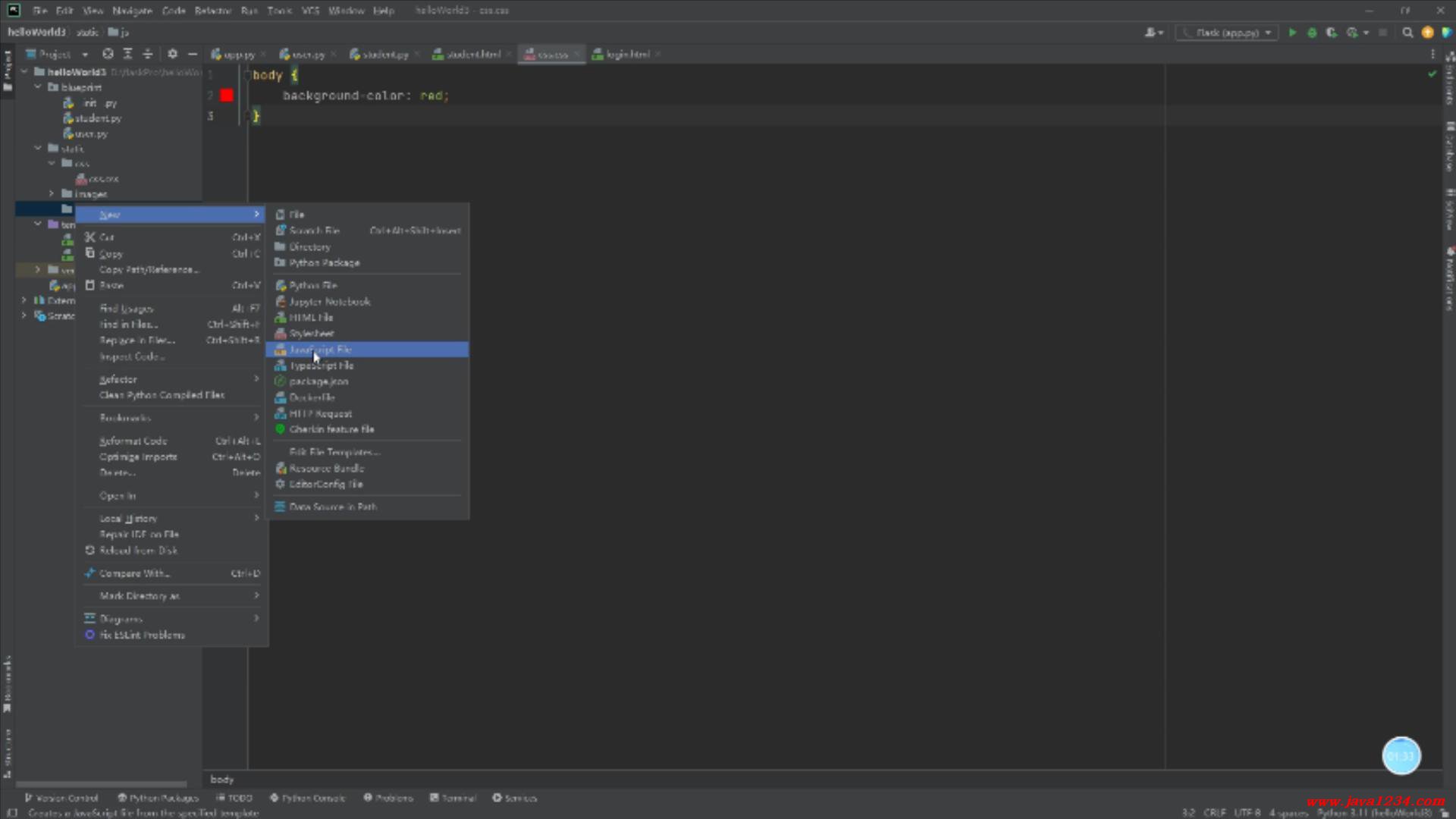Switch to the student.html editor tab

tap(472, 54)
